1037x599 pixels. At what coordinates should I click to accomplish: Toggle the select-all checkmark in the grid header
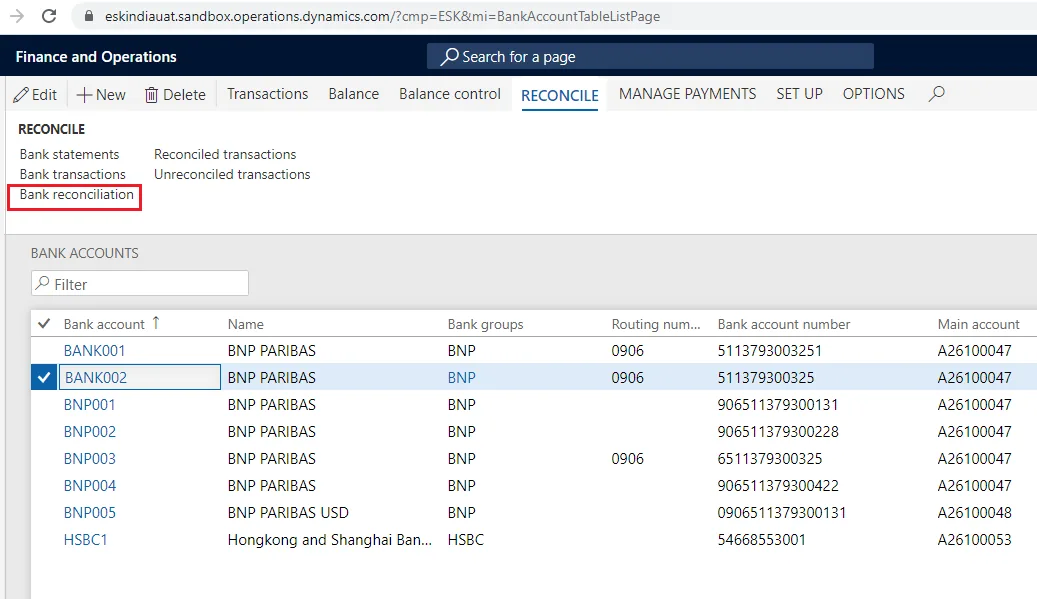click(44, 323)
